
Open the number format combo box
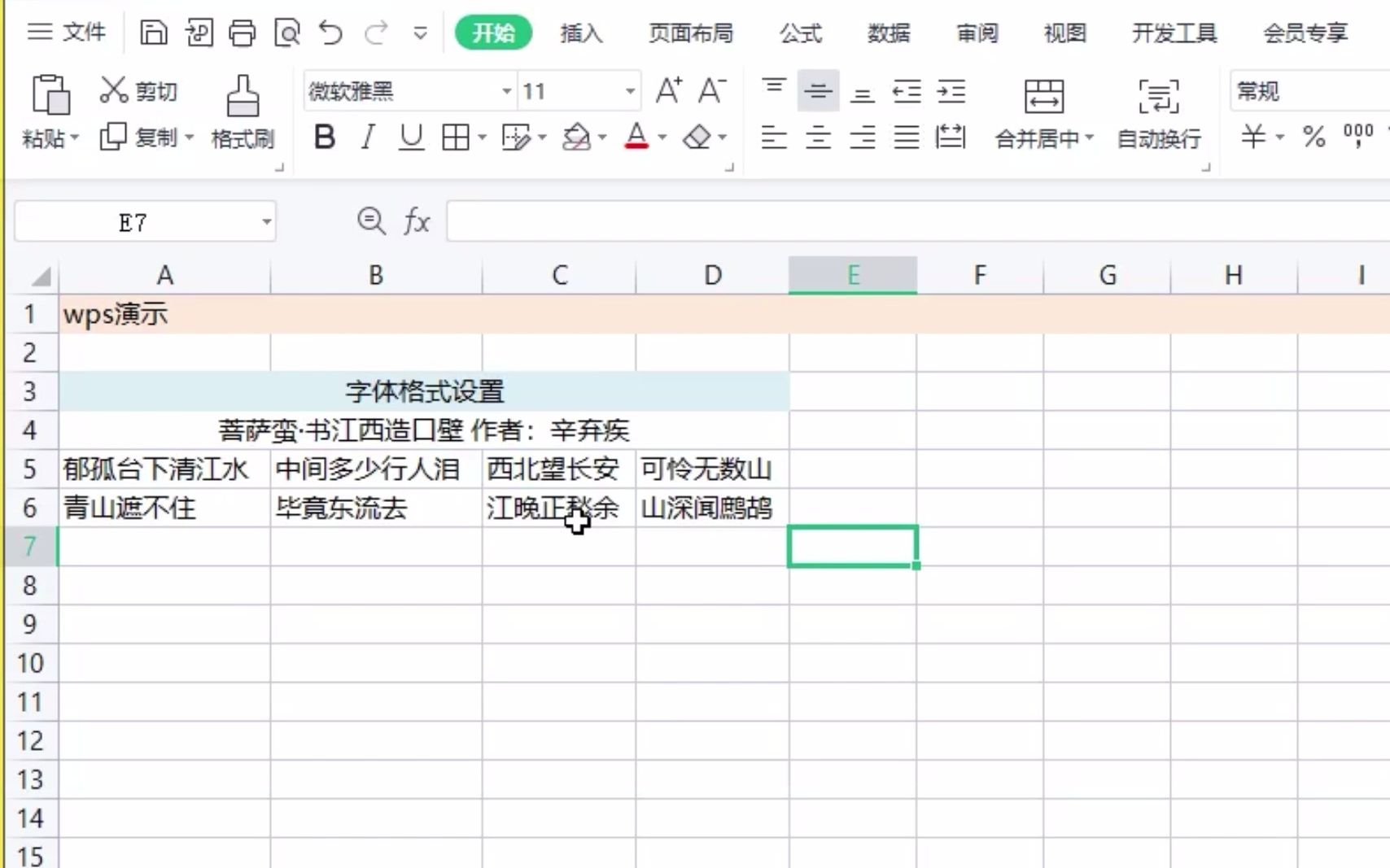pyautogui.click(x=1309, y=91)
